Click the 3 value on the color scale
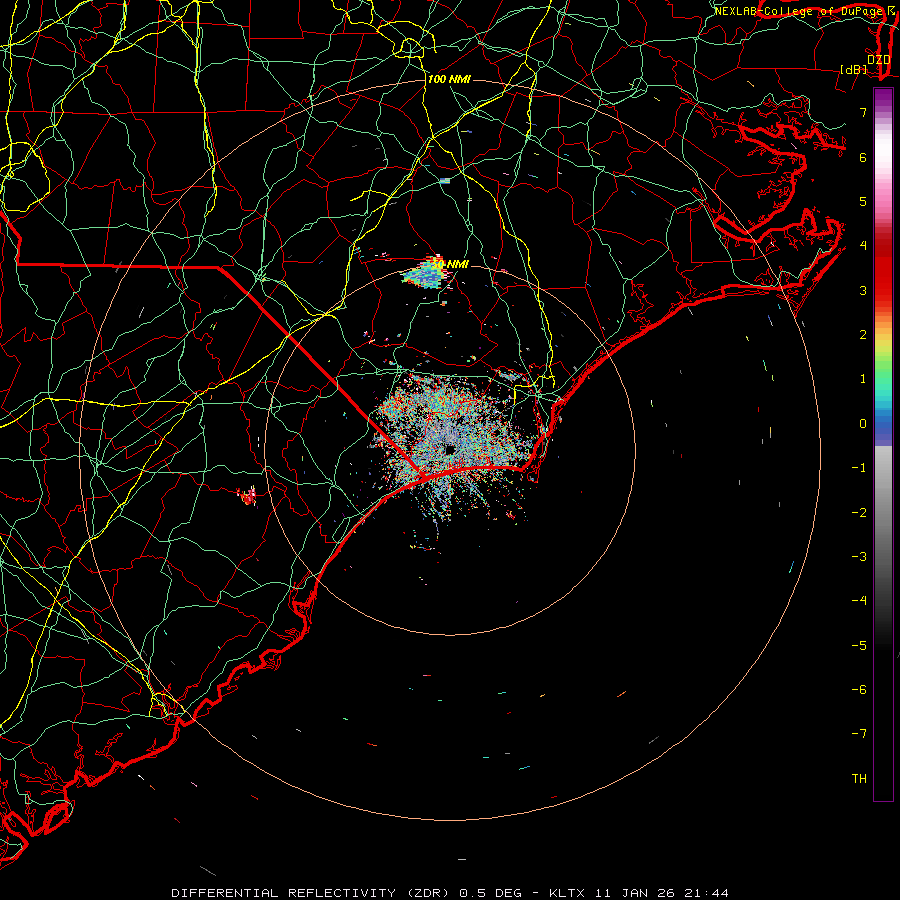 click(x=863, y=290)
